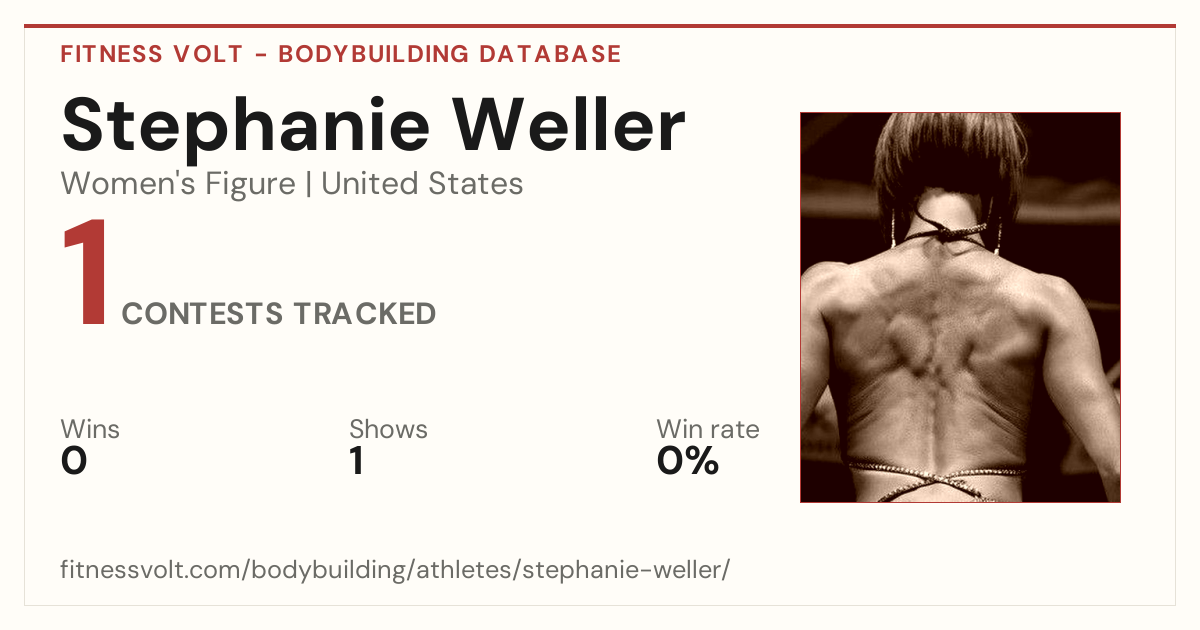Open the fitnessvolt.com athlete URL
The width and height of the screenshot is (1200, 630).
(396, 571)
